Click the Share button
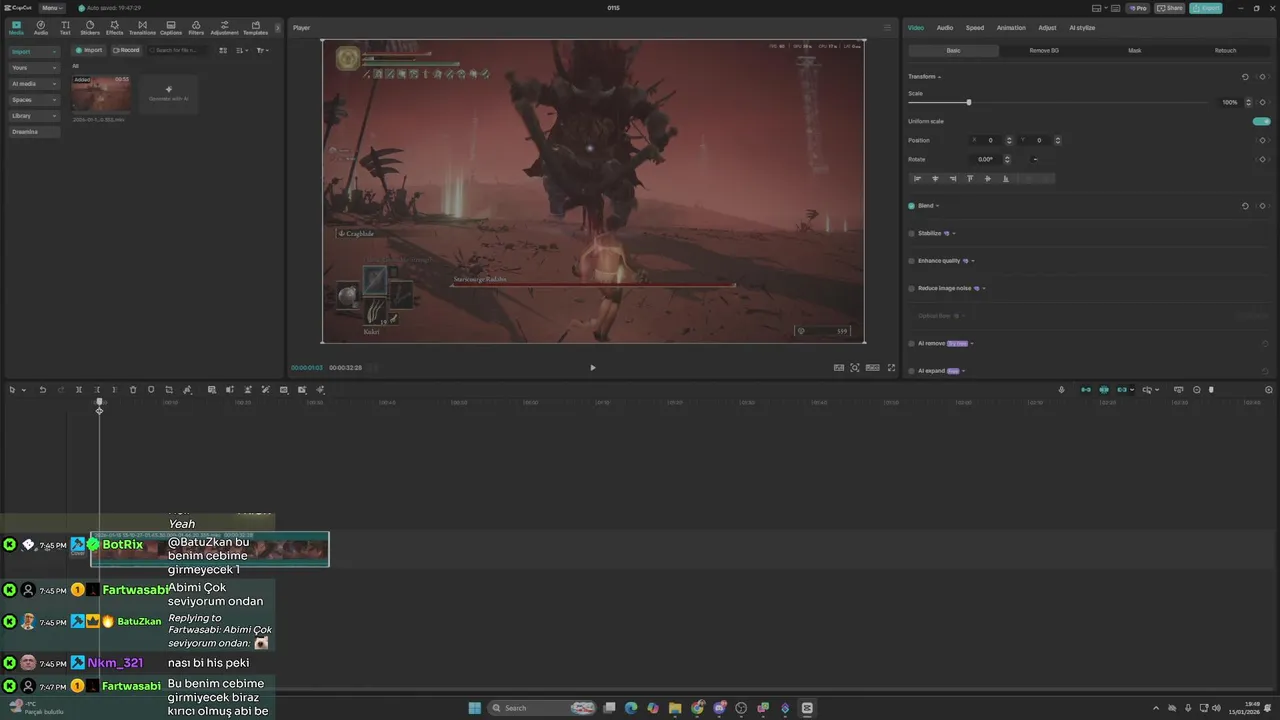The image size is (1280, 720). pos(1170,8)
